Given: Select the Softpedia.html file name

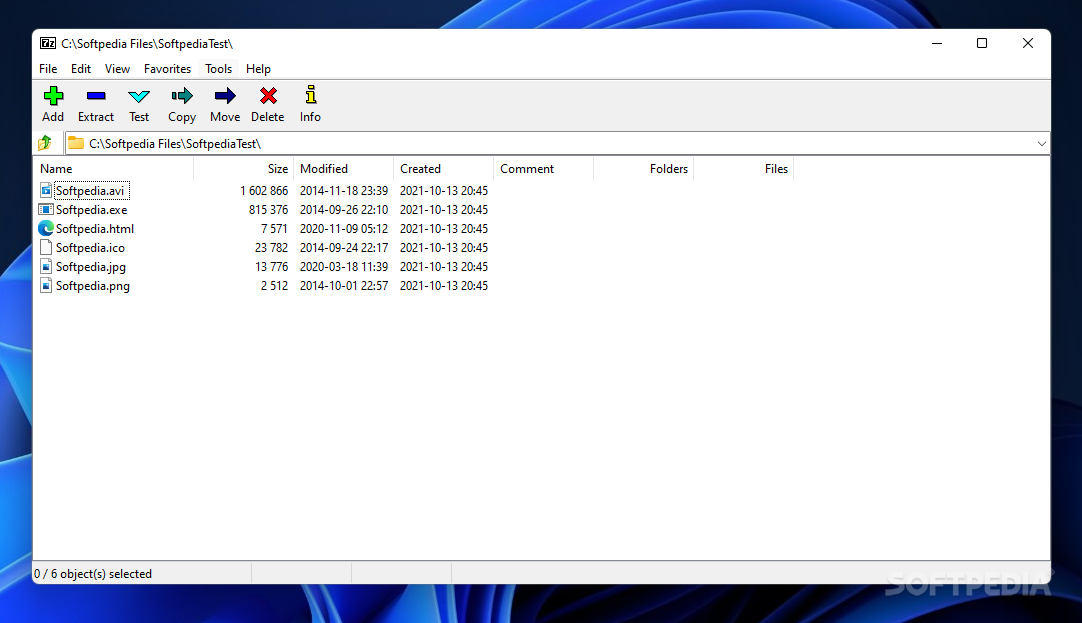Looking at the screenshot, I should point(95,228).
